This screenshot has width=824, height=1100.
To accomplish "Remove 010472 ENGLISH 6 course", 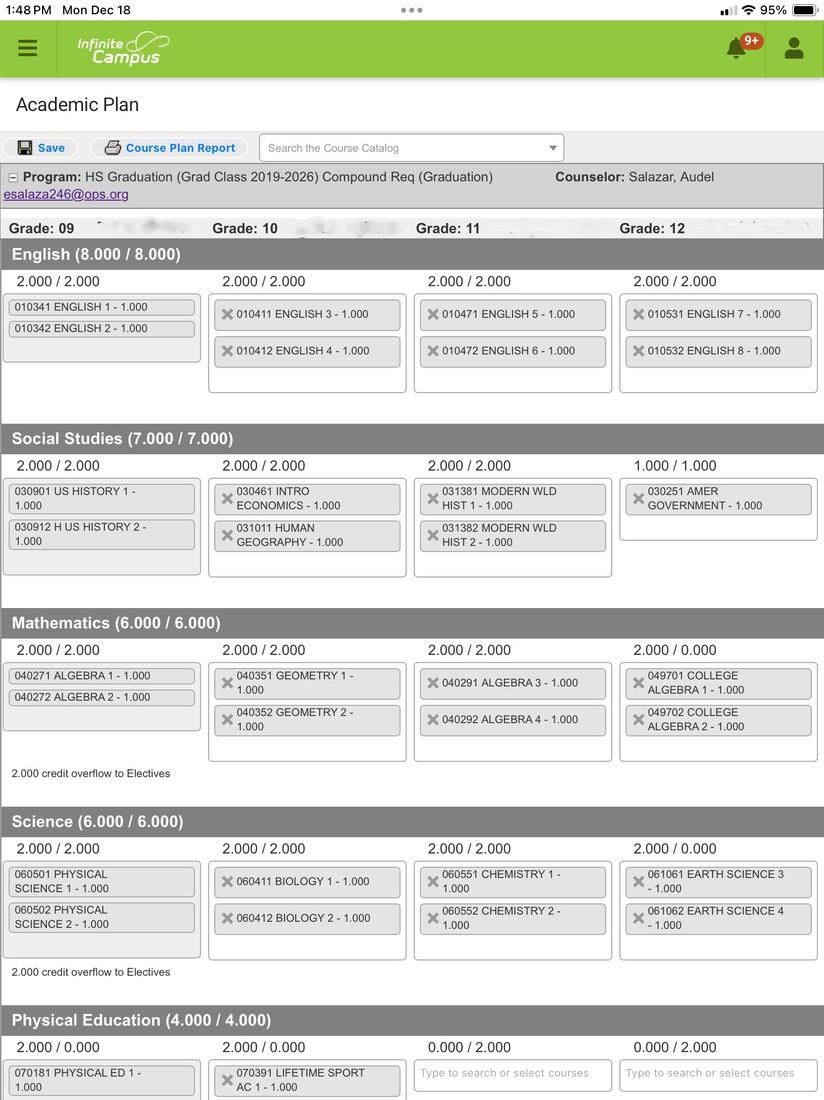I will tap(433, 351).
